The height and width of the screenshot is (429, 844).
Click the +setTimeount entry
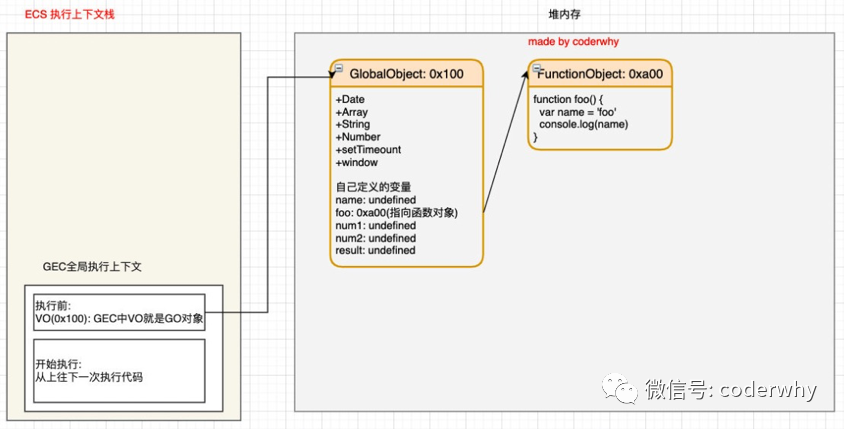coord(368,150)
